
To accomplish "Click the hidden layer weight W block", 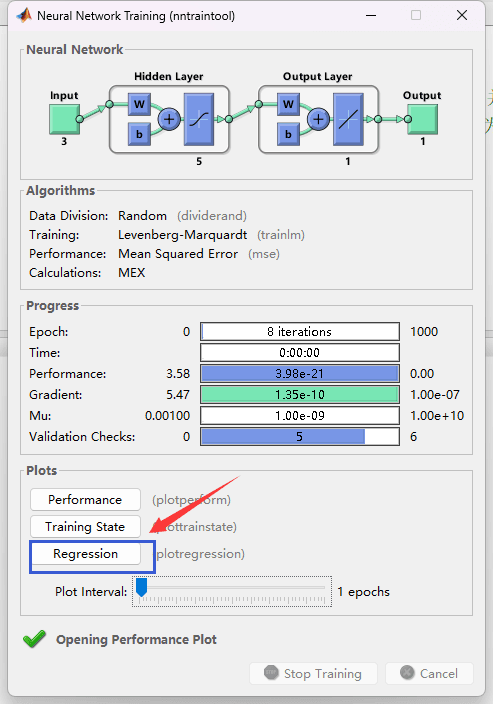I will [139, 105].
